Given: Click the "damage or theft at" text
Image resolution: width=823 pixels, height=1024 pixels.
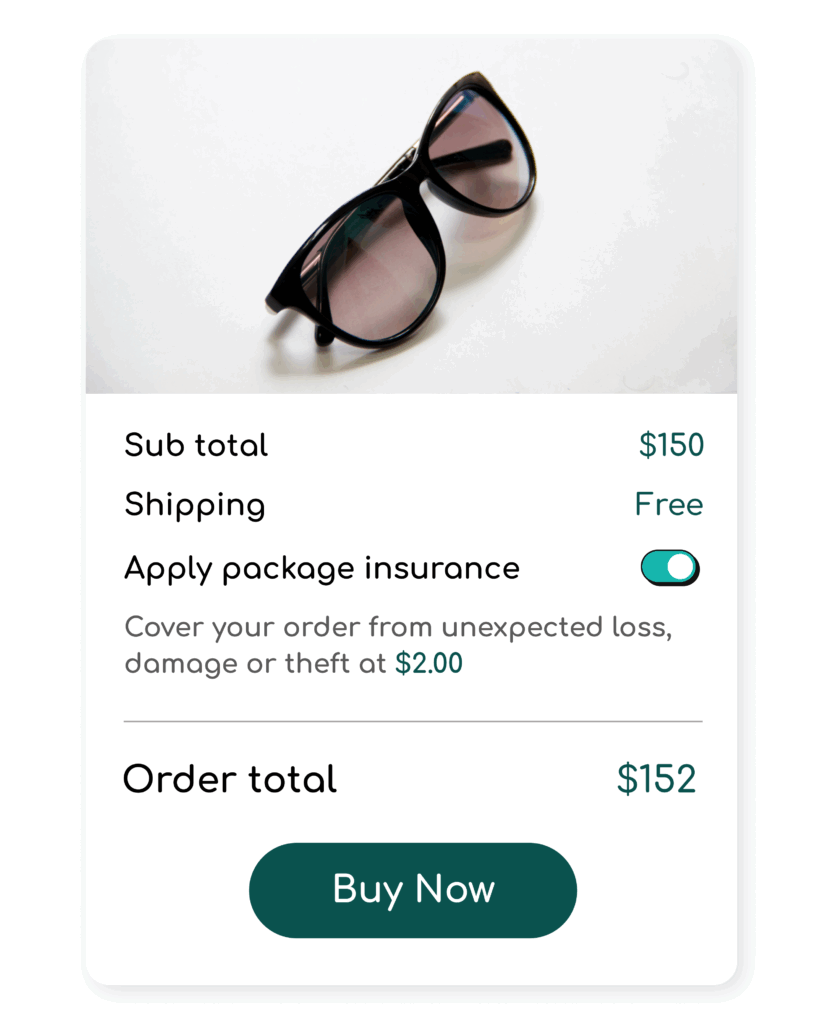Looking at the screenshot, I should 256,663.
